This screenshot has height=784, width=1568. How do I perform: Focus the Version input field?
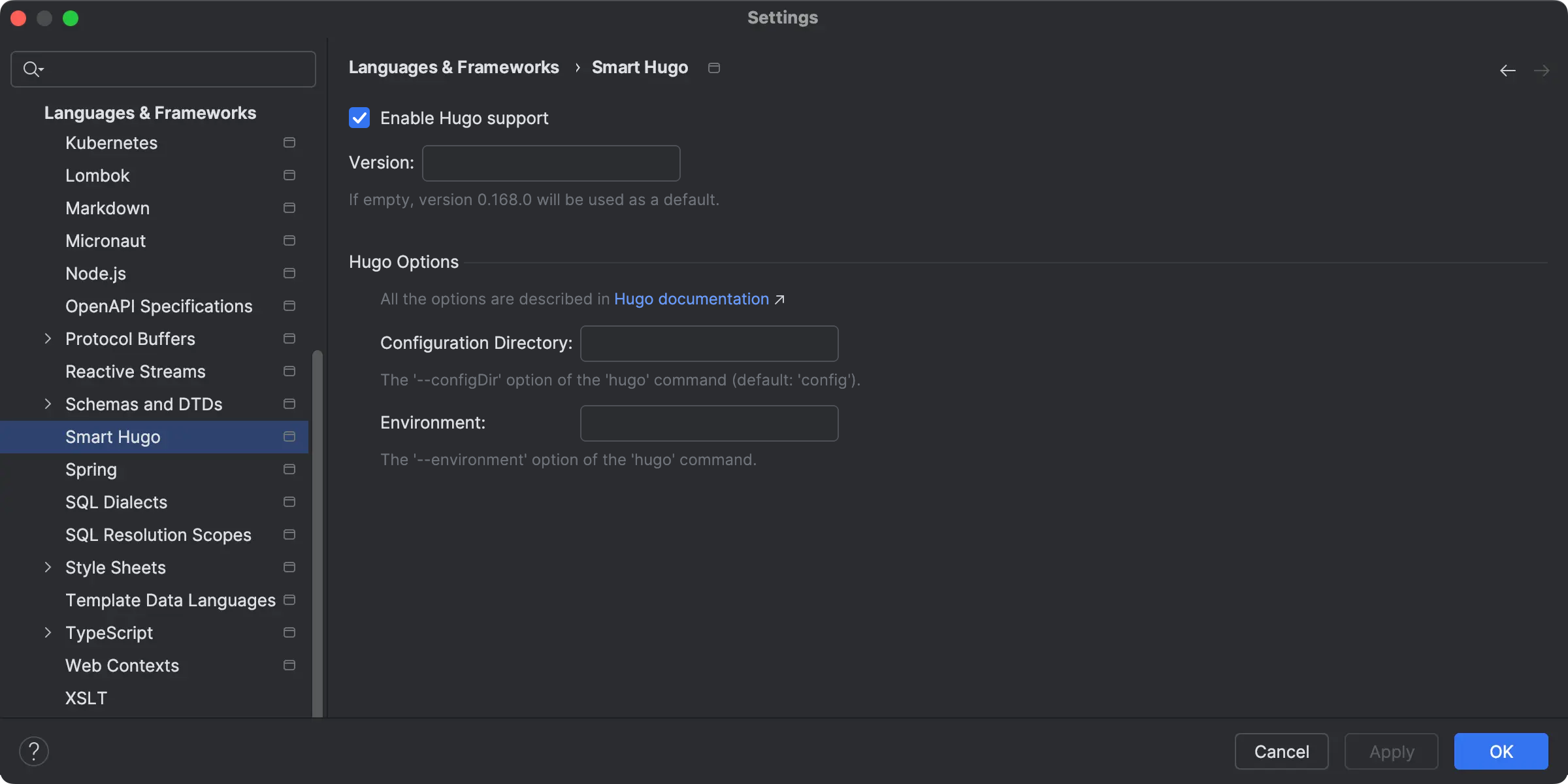551,163
